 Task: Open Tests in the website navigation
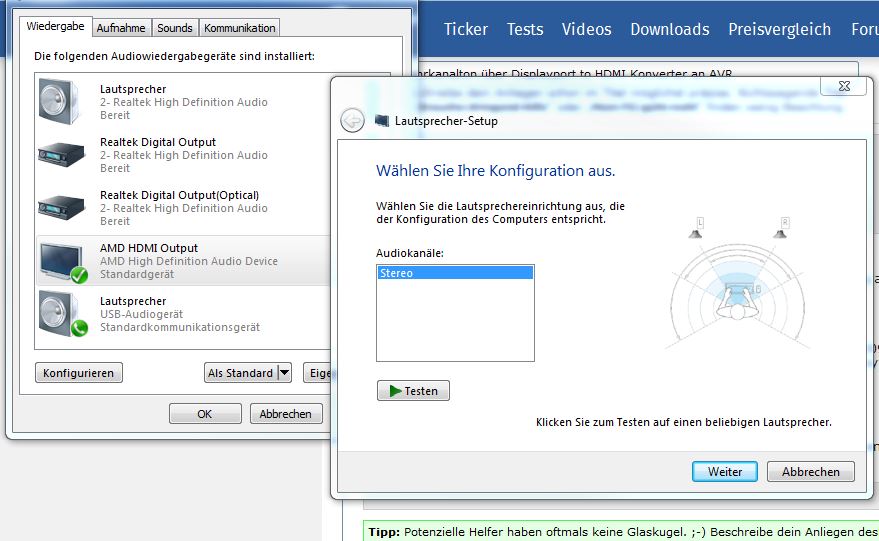(525, 29)
